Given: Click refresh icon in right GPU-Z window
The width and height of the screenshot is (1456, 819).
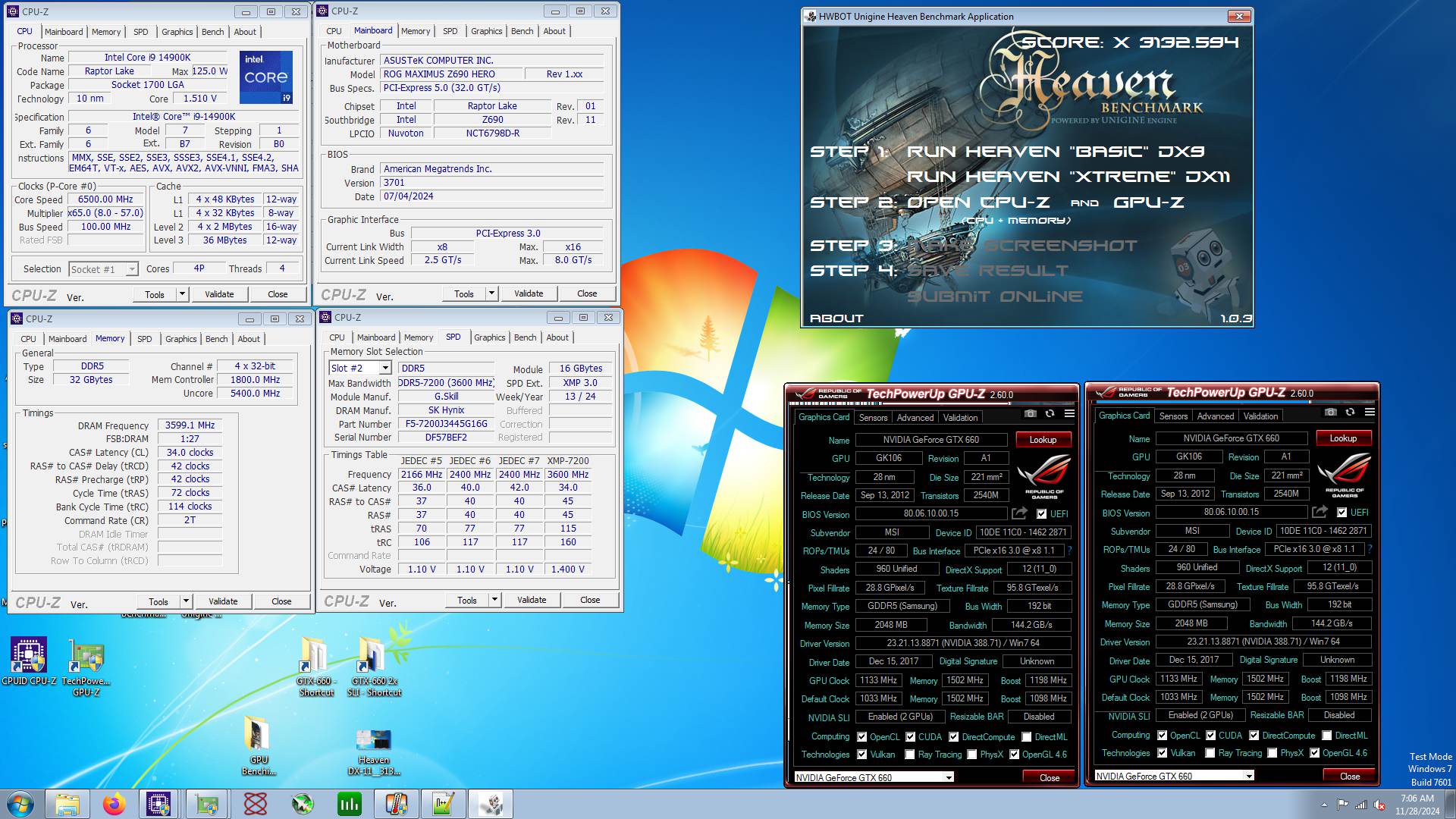Looking at the screenshot, I should point(1350,412).
